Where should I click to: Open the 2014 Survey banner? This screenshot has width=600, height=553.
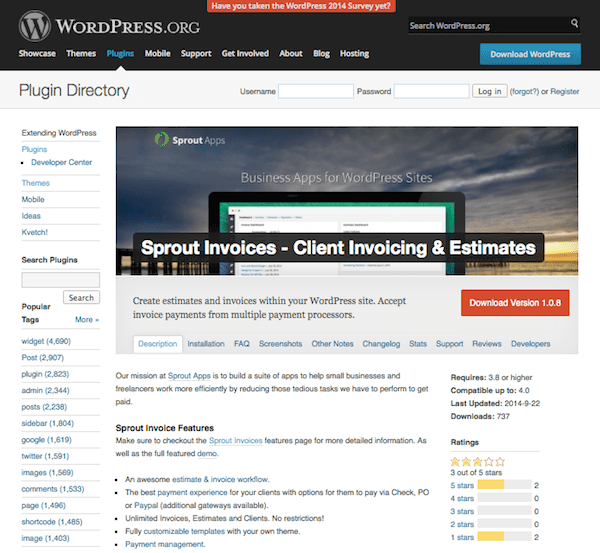pos(301,6)
